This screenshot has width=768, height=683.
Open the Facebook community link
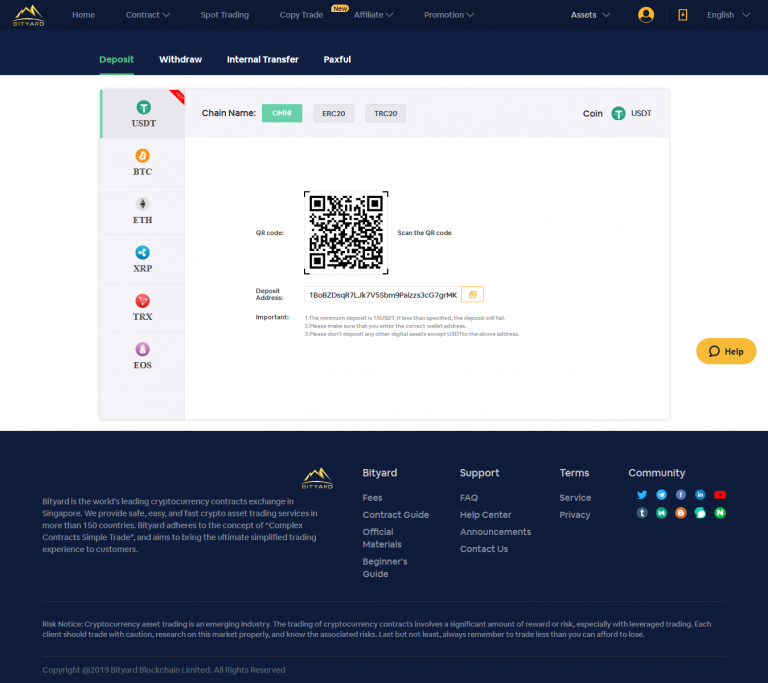click(x=681, y=494)
